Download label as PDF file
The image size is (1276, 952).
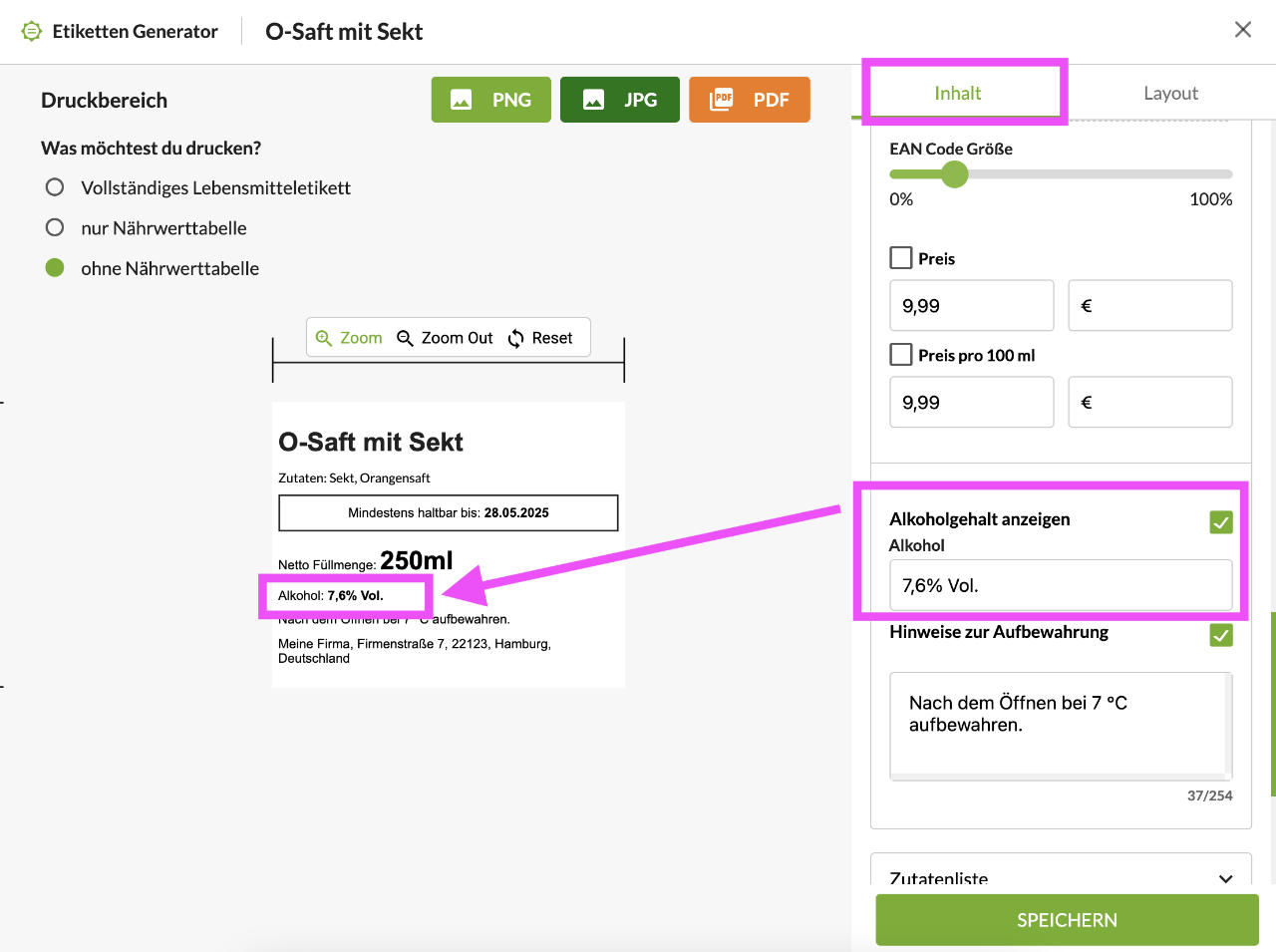[749, 100]
